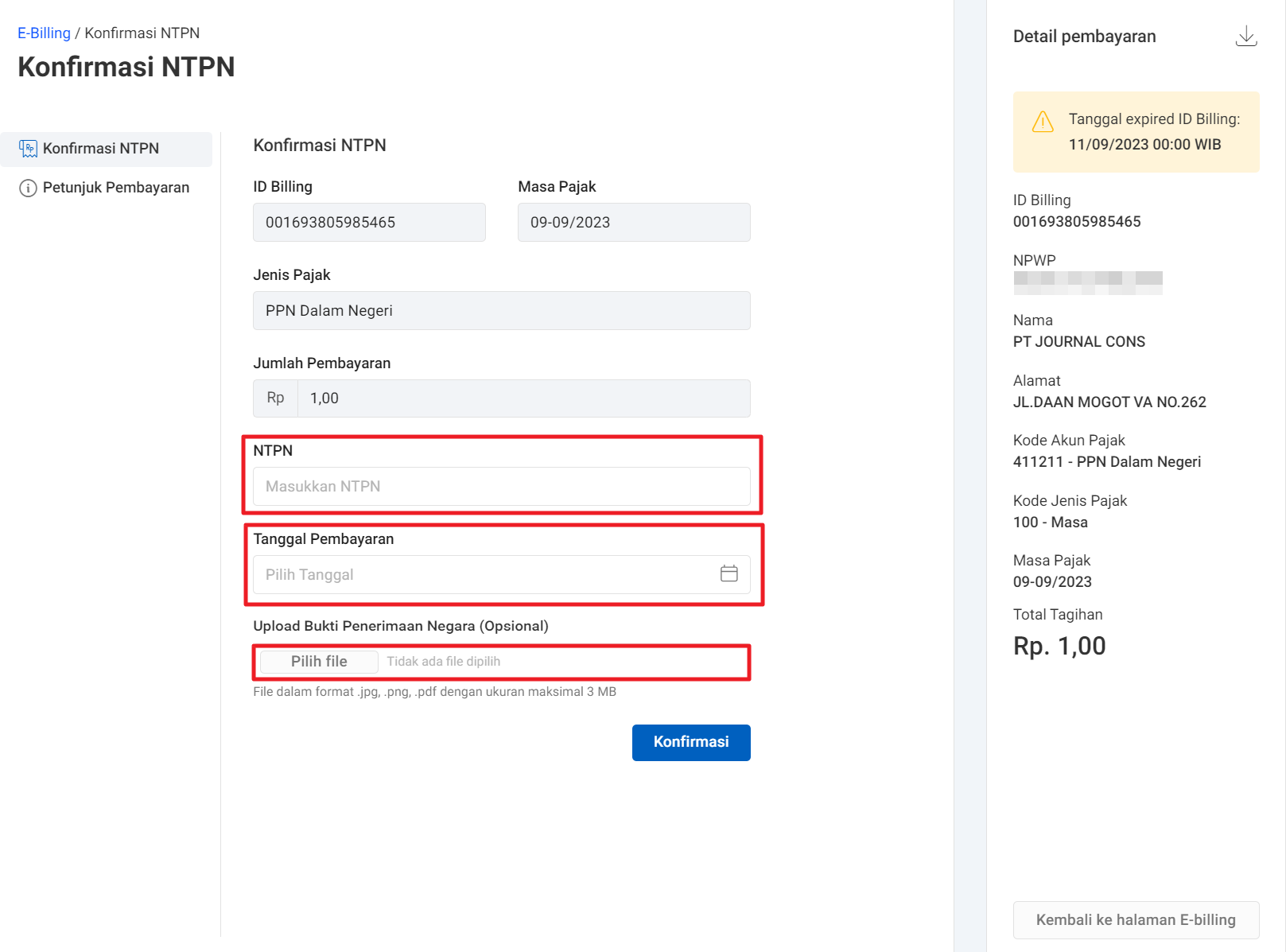Image resolution: width=1286 pixels, height=952 pixels.
Task: Click the Pilih file upload button
Action: point(319,662)
